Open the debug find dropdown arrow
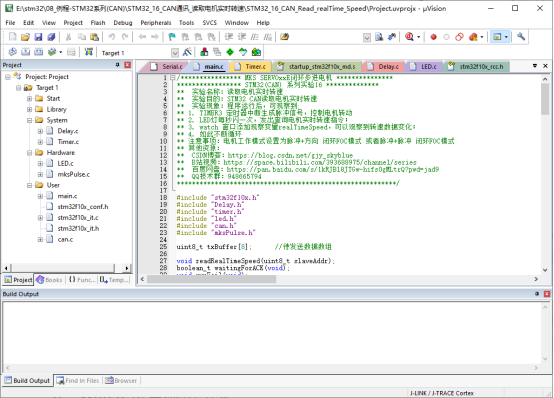The width and height of the screenshot is (554, 398). 419,37
